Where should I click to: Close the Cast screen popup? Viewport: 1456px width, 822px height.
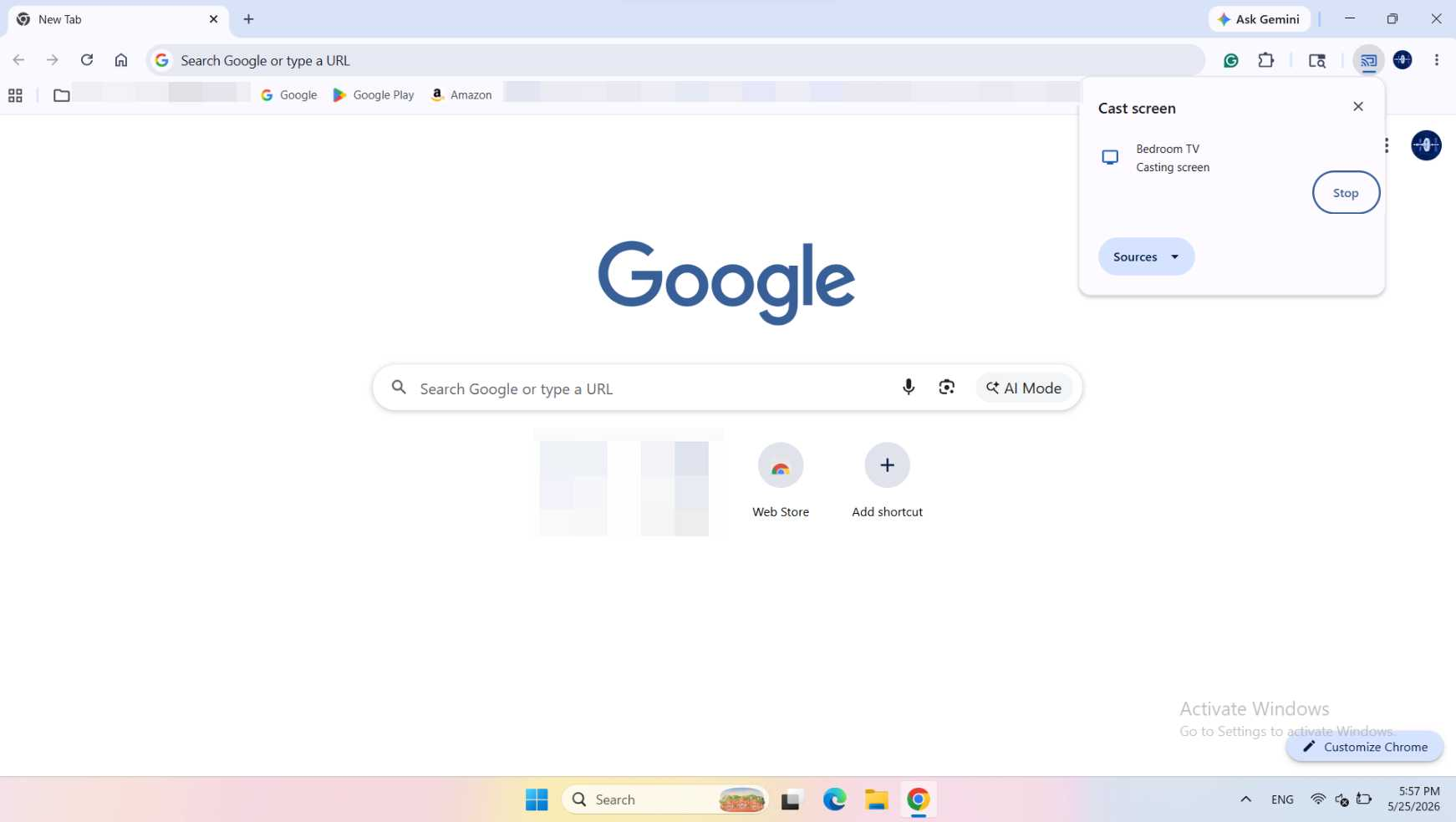point(1358,107)
